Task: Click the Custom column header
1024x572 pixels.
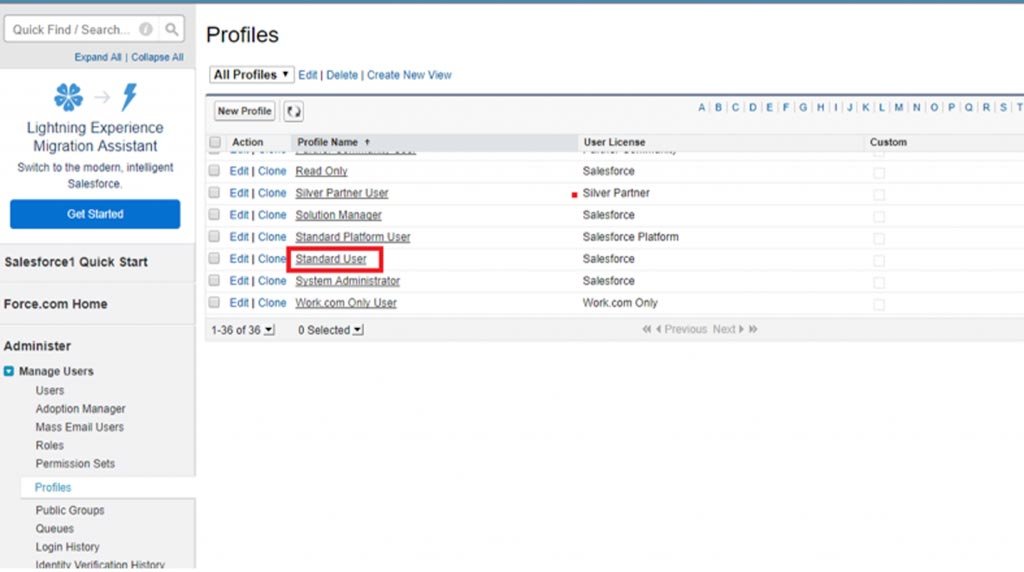Action: click(x=888, y=142)
